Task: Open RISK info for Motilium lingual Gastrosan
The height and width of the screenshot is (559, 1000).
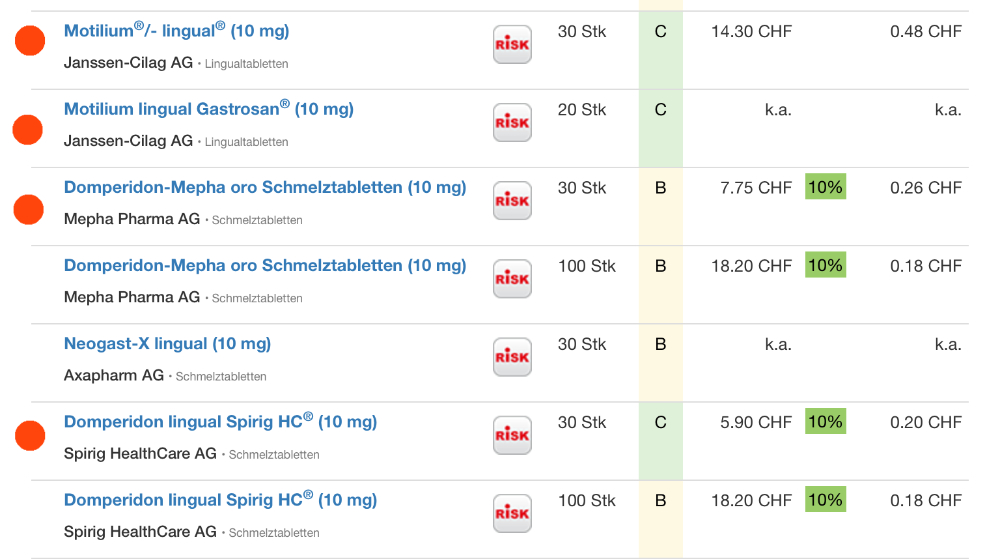Action: (512, 123)
